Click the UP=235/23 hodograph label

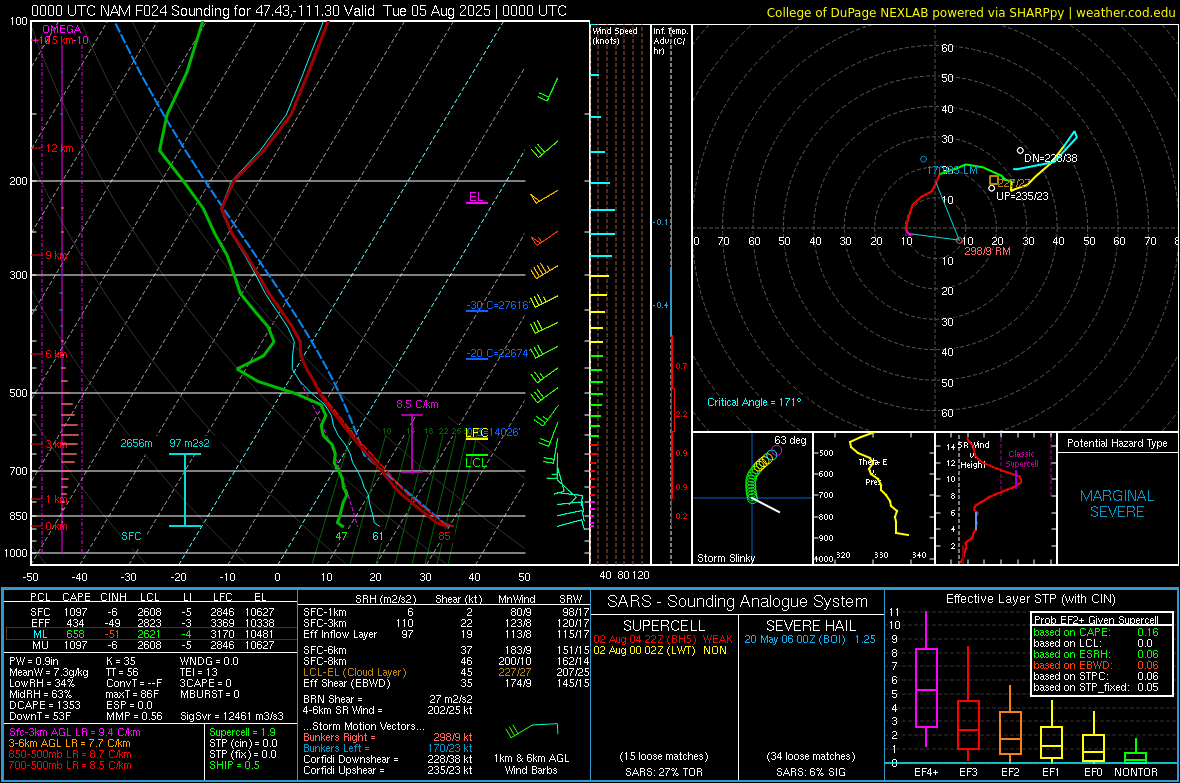pos(1022,196)
